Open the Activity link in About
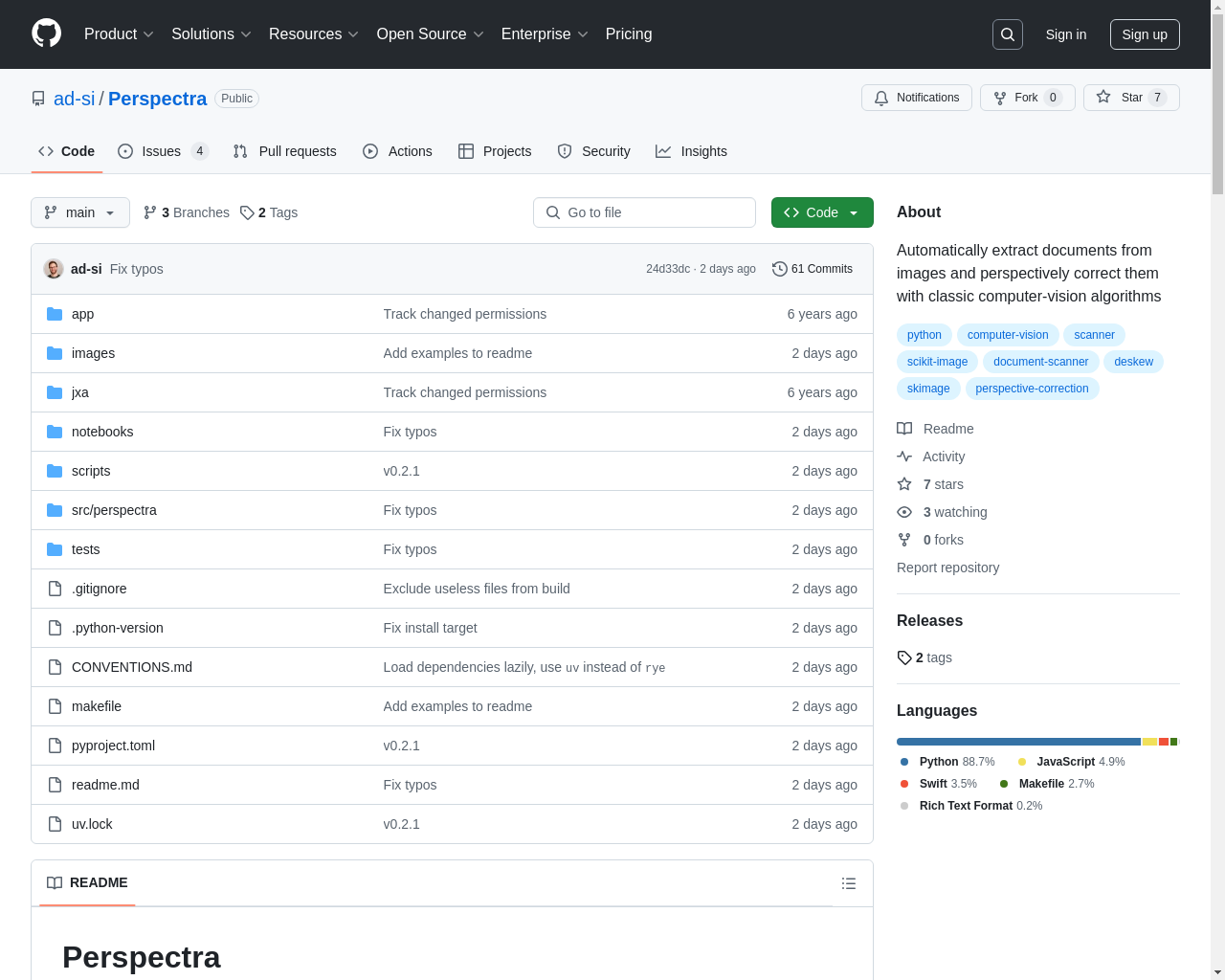This screenshot has height=980, width=1225. (x=931, y=457)
